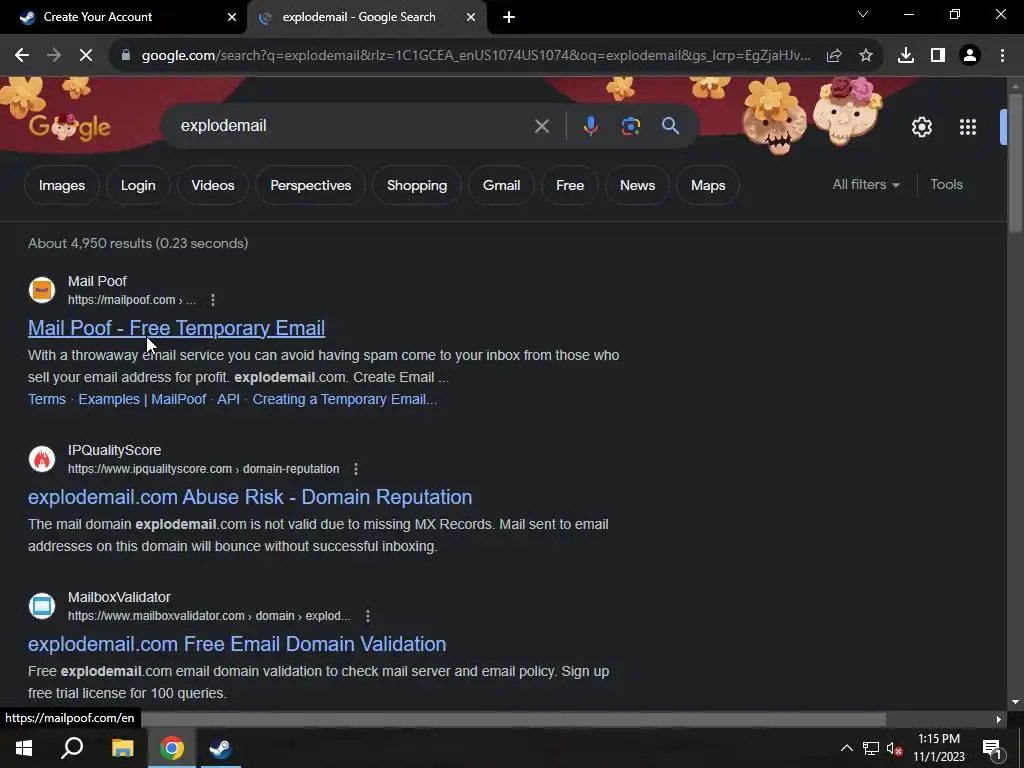Select the About 4,950 results text
The height and width of the screenshot is (768, 1024).
138,243
